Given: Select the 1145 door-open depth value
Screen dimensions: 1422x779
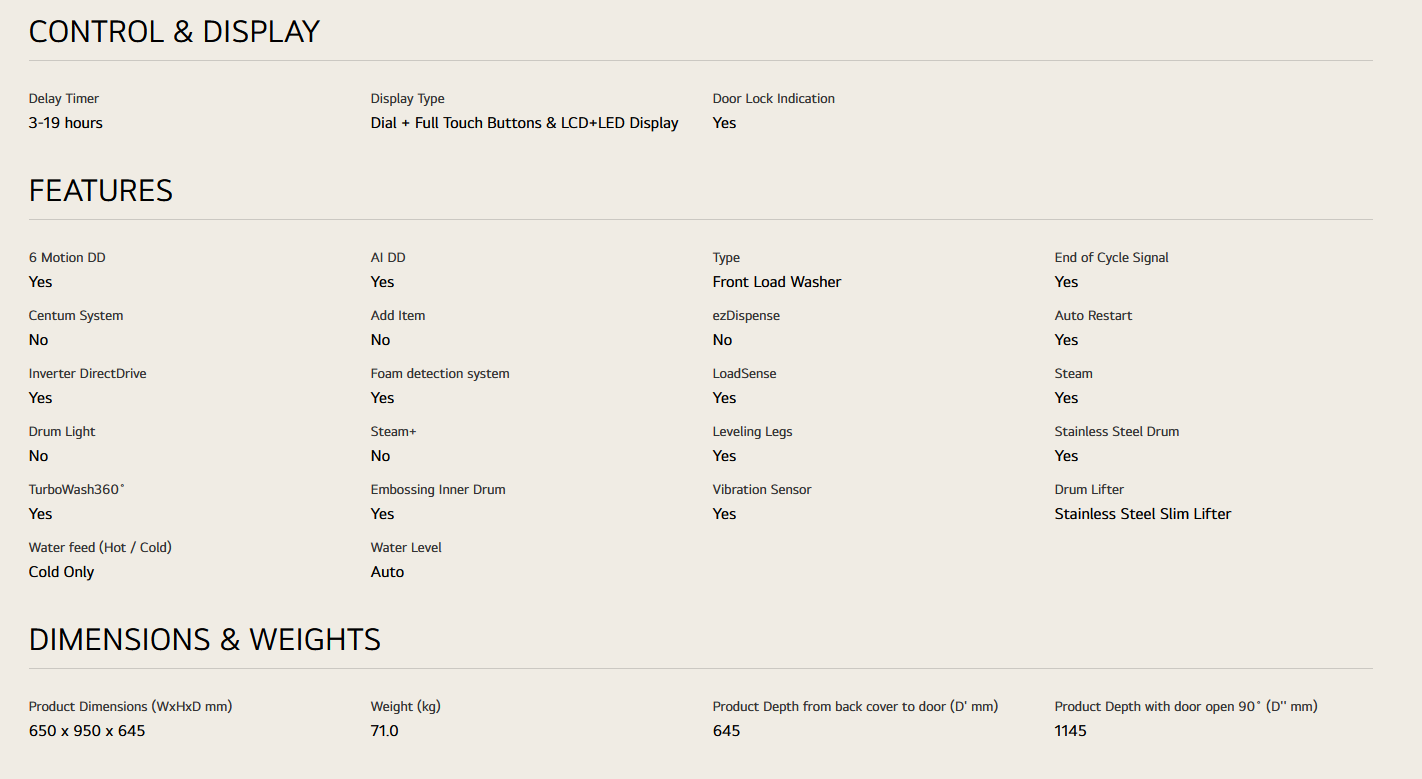Looking at the screenshot, I should click(1070, 731).
